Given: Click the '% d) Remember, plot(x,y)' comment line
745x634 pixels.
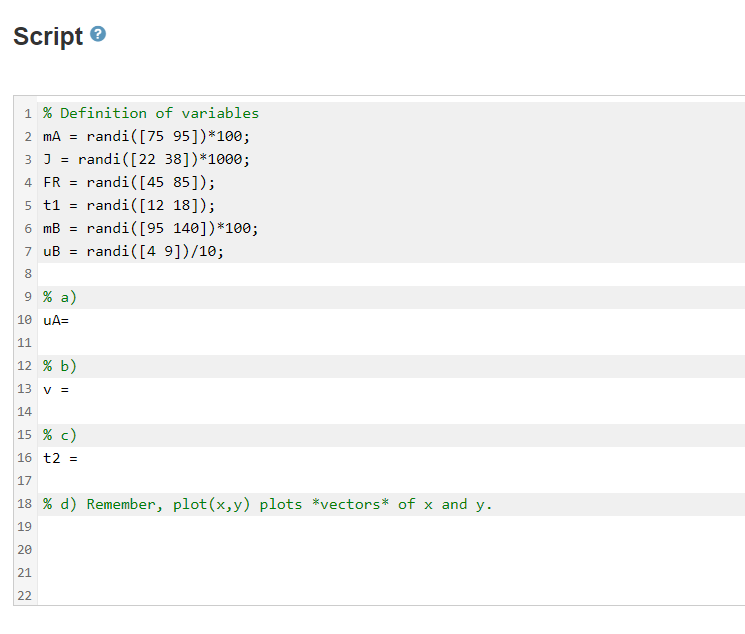Looking at the screenshot, I should (x=267, y=504).
